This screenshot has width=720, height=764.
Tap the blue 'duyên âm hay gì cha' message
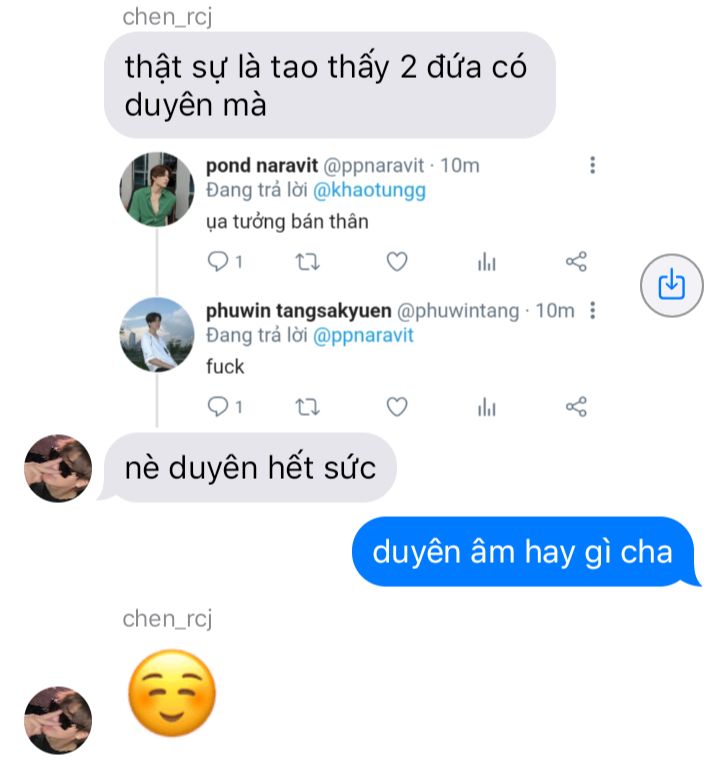click(x=524, y=552)
